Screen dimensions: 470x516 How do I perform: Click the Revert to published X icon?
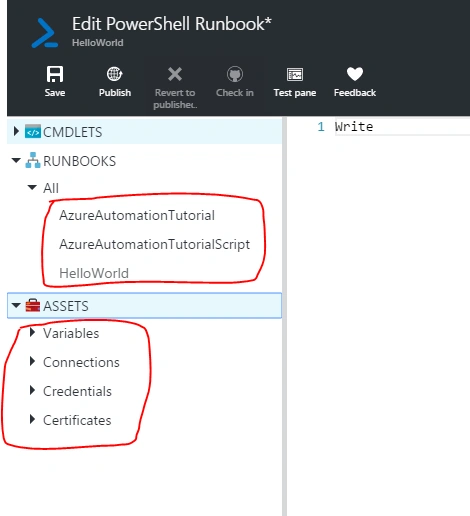pos(175,74)
